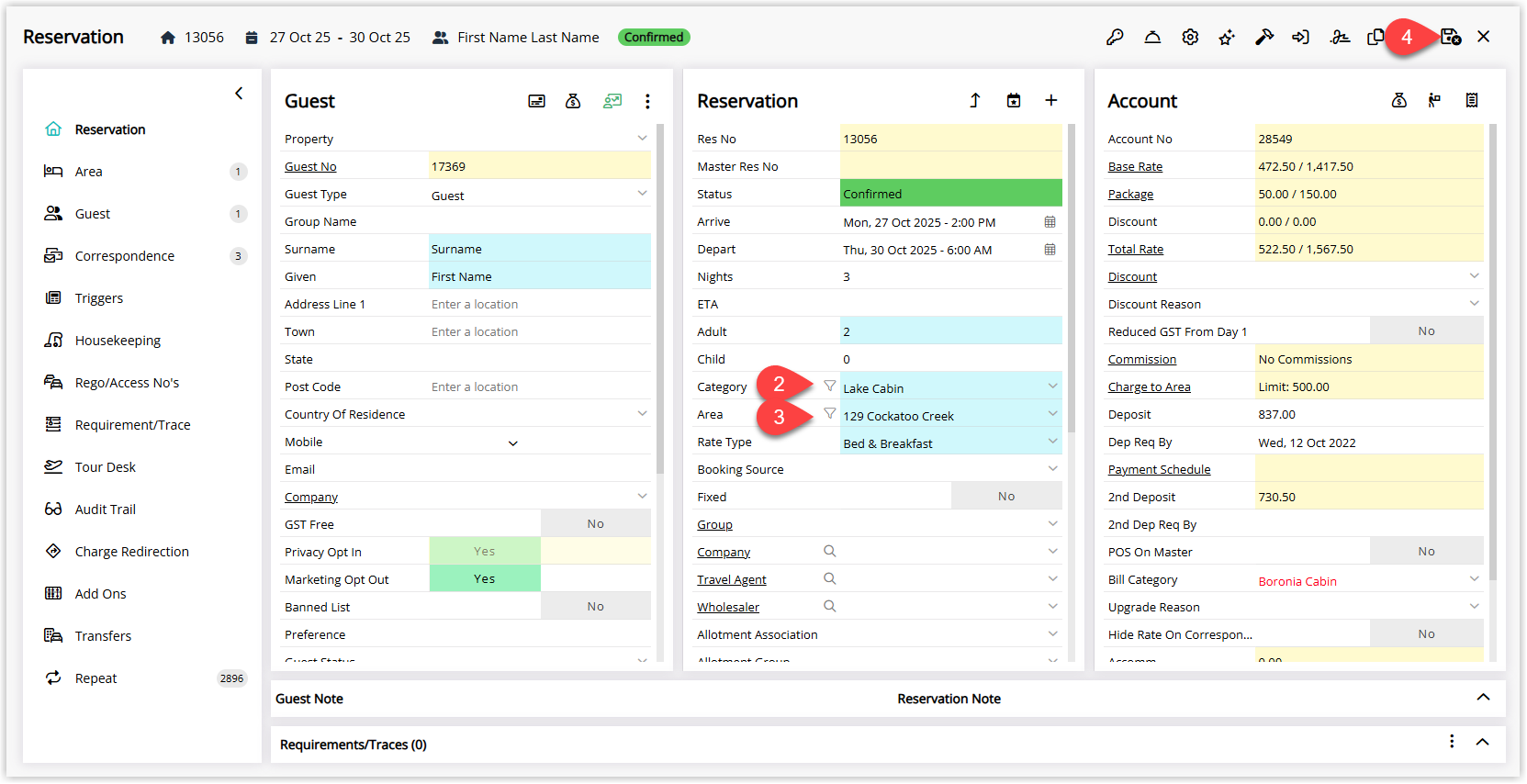Click the copy reservation icon
The width and height of the screenshot is (1527, 784).
[1375, 38]
